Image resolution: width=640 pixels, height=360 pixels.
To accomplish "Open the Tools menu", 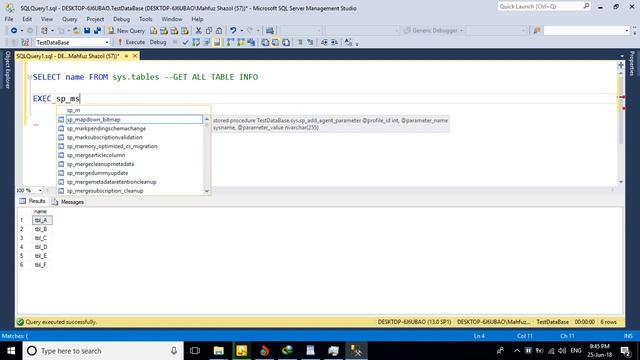I will coord(145,19).
